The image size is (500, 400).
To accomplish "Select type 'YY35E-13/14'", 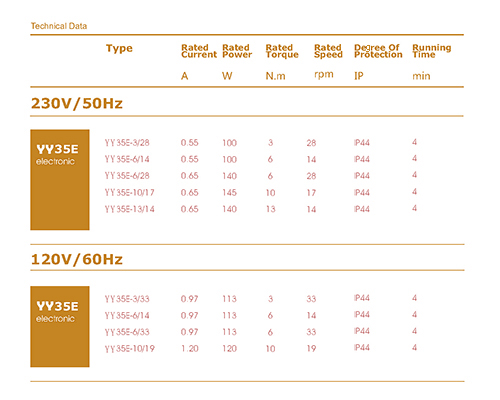I will point(129,209).
